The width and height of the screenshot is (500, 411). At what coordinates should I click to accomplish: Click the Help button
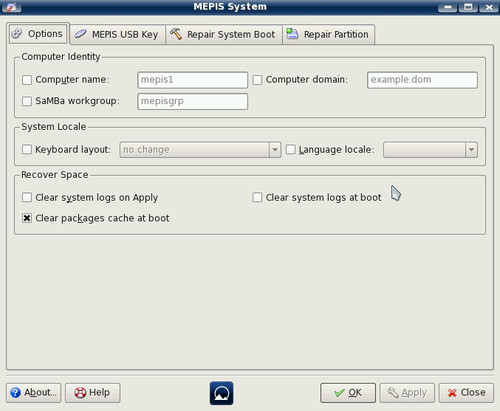93,393
